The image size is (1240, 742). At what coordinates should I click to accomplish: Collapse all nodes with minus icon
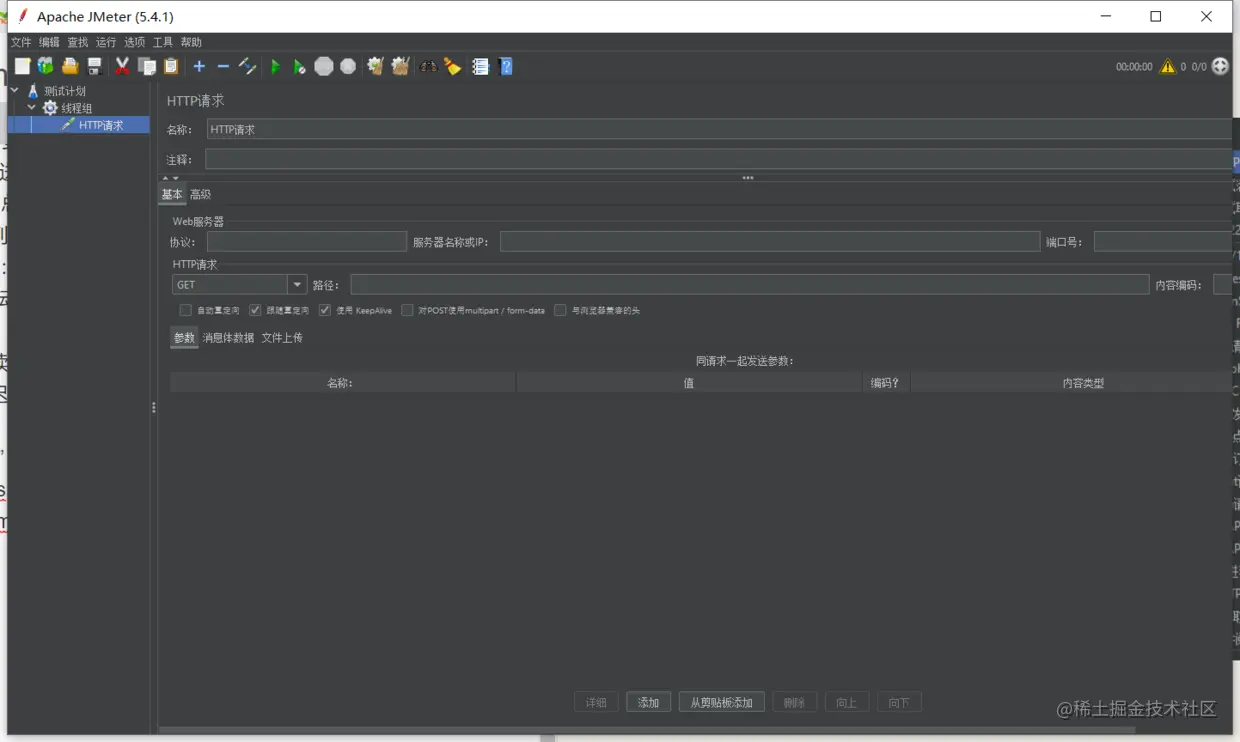click(223, 66)
